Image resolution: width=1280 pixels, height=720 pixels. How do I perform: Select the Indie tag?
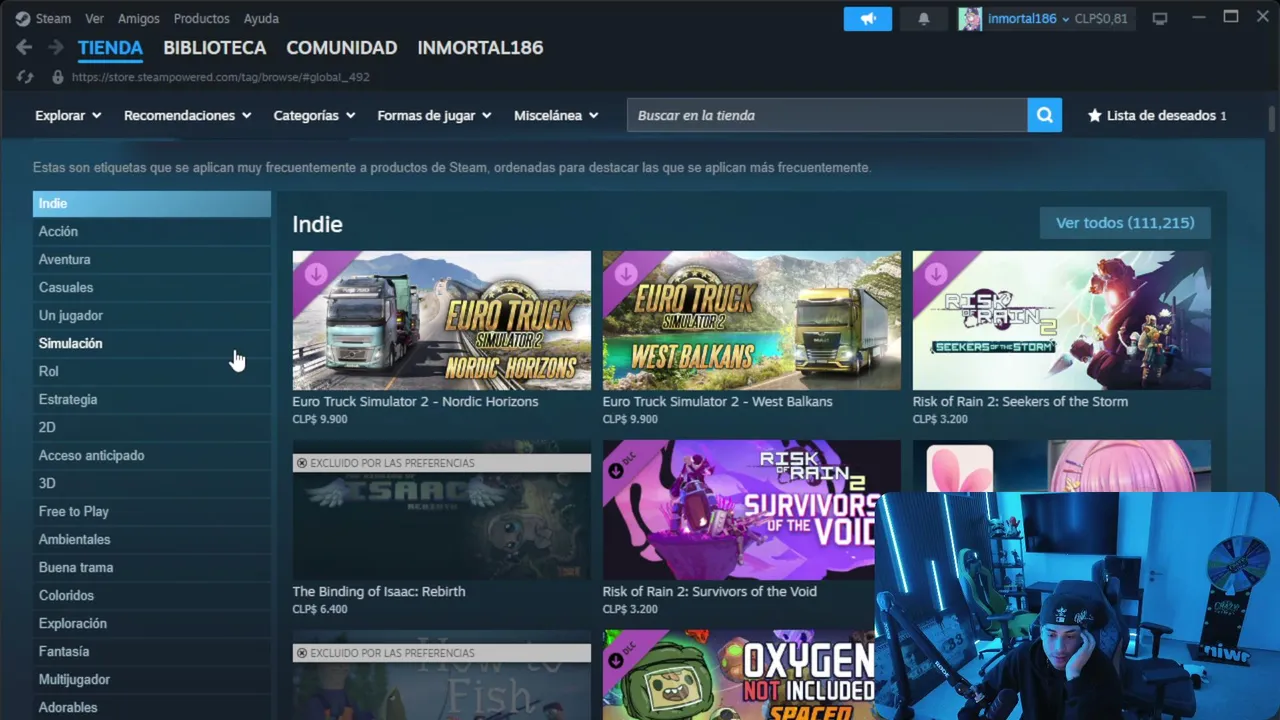tap(152, 203)
